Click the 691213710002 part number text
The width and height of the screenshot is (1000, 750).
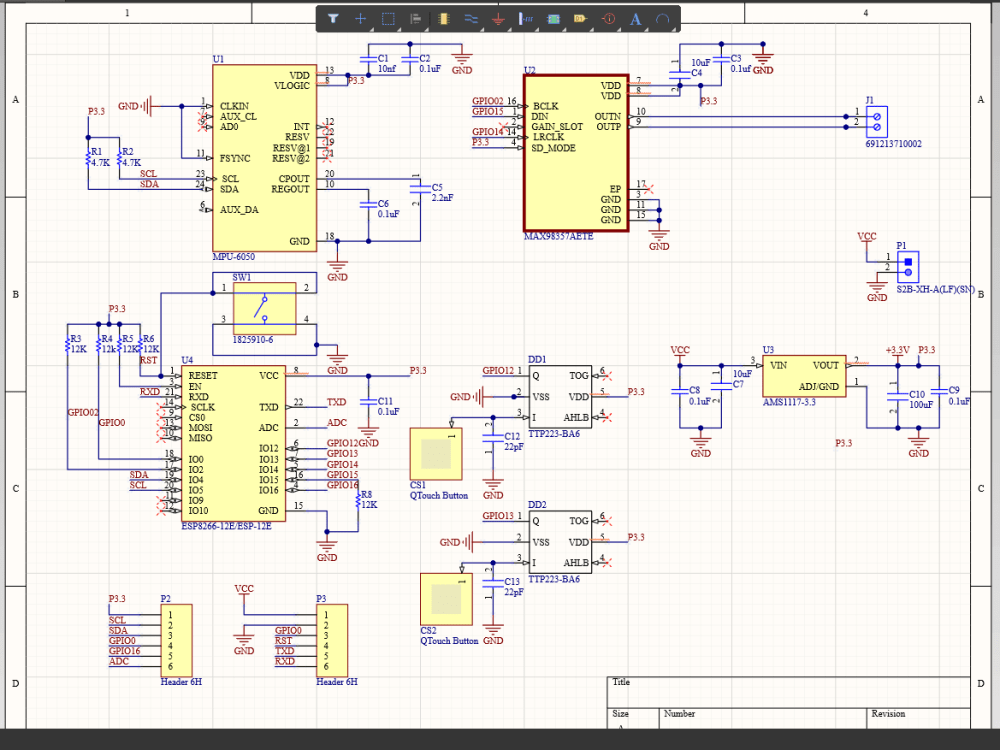point(893,143)
